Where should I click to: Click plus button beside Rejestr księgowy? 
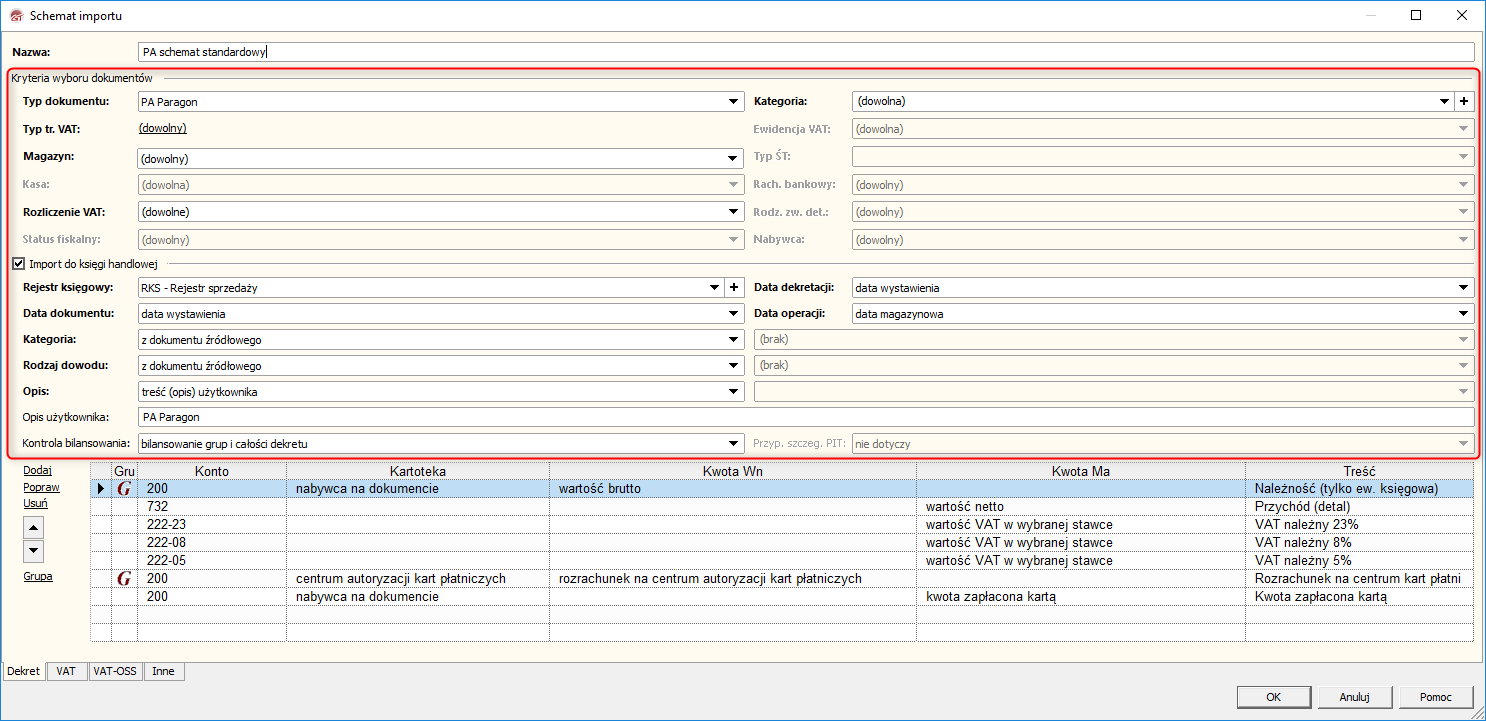pos(734,287)
